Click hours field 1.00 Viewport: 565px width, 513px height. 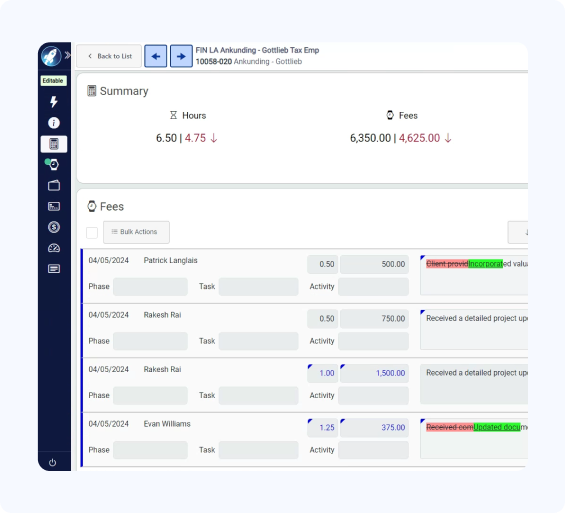(322, 373)
